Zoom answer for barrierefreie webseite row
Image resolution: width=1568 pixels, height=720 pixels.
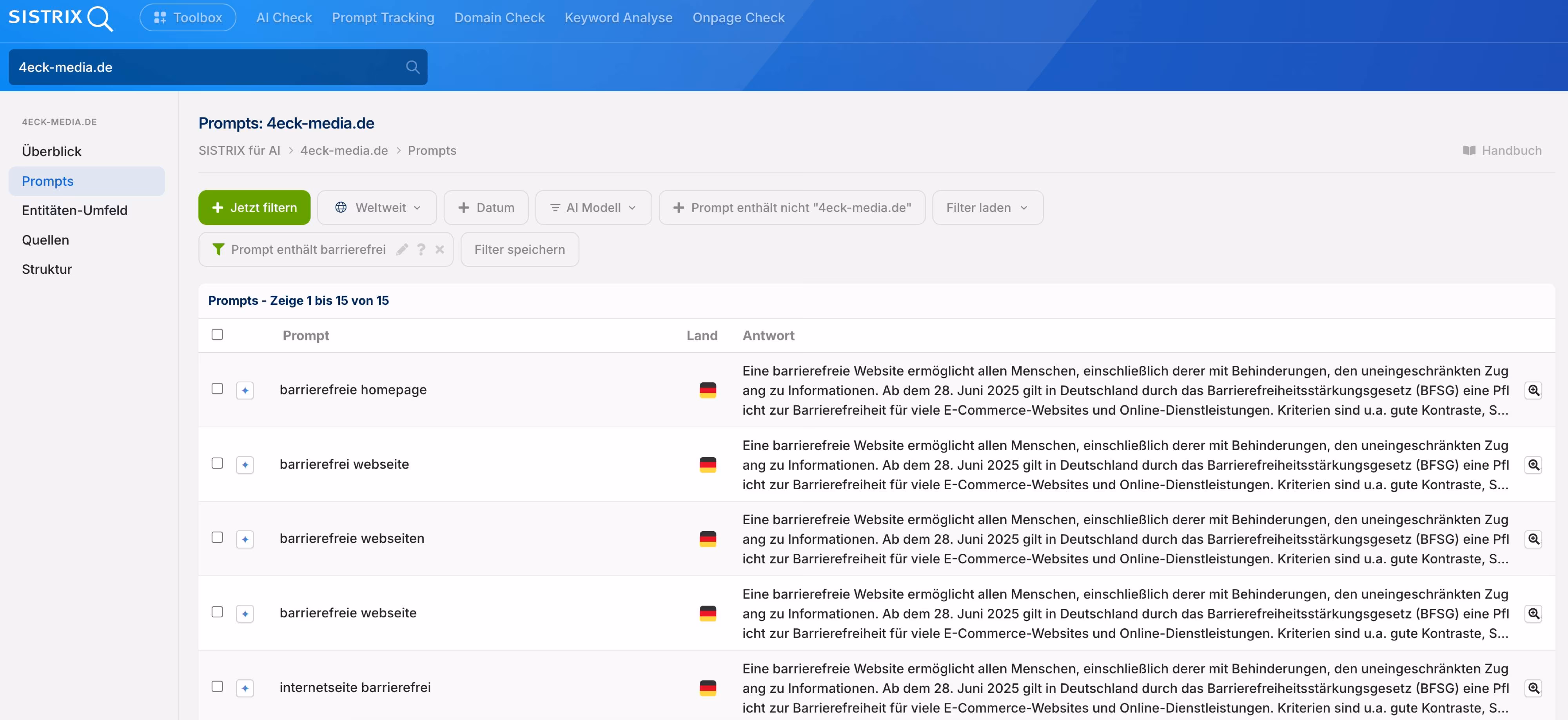point(1533,613)
